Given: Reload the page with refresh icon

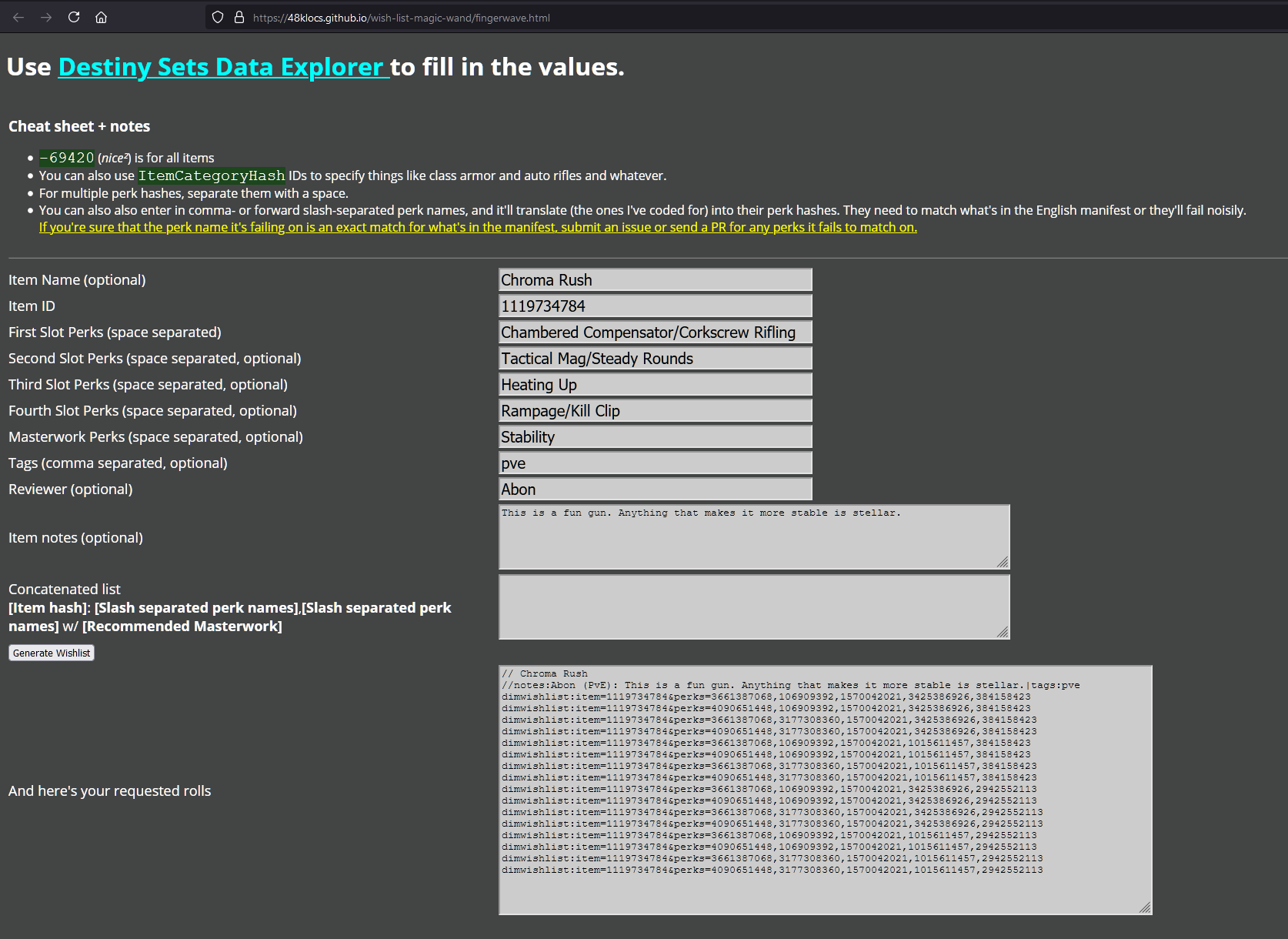Looking at the screenshot, I should 74,18.
